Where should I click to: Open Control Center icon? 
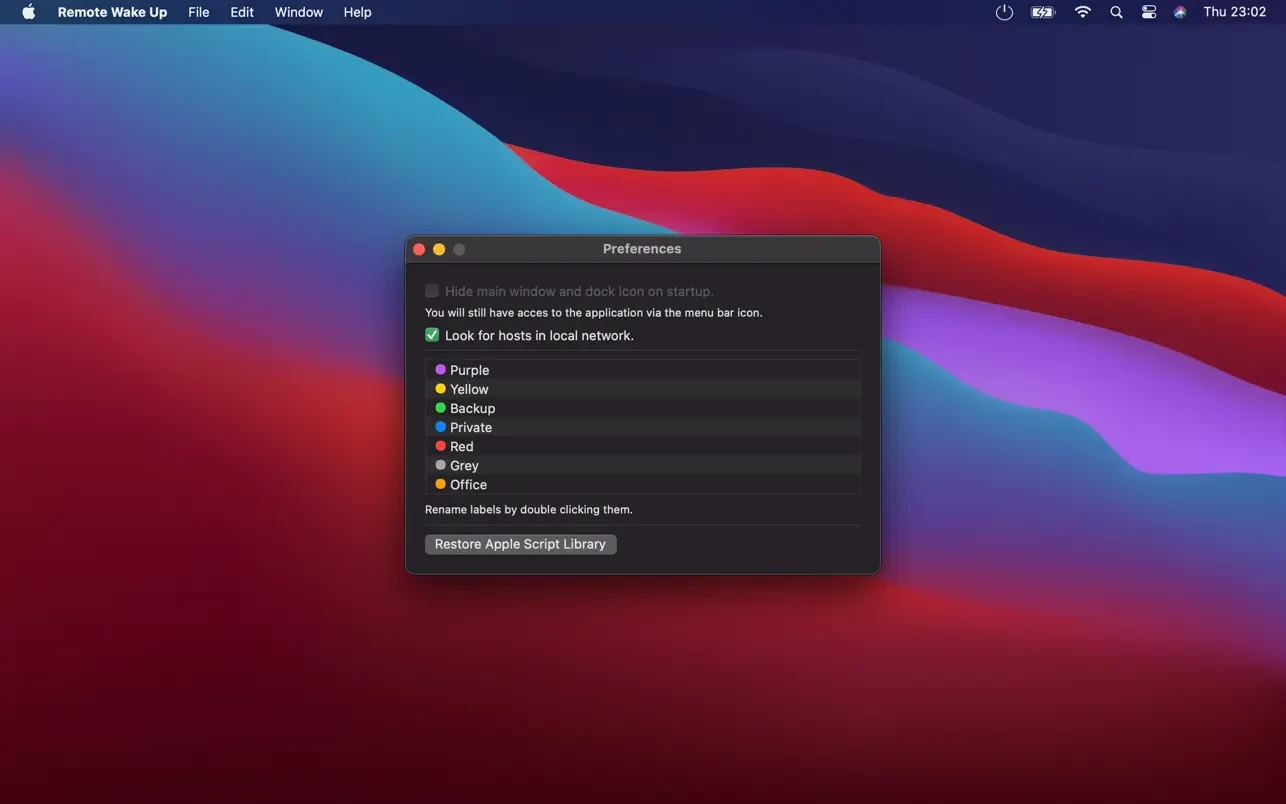coord(1148,12)
